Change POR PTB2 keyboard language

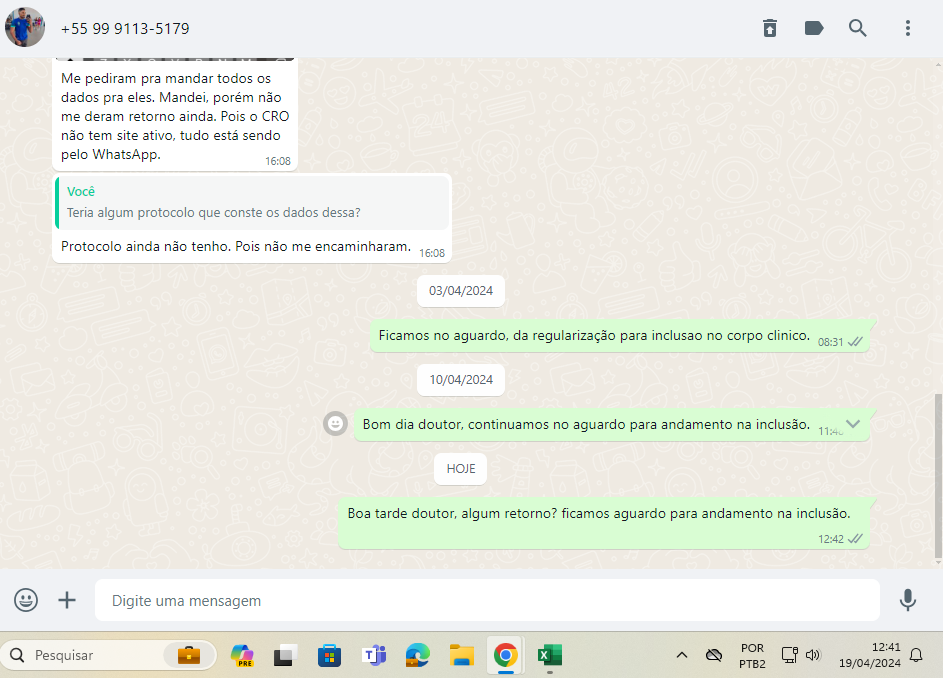coord(752,656)
